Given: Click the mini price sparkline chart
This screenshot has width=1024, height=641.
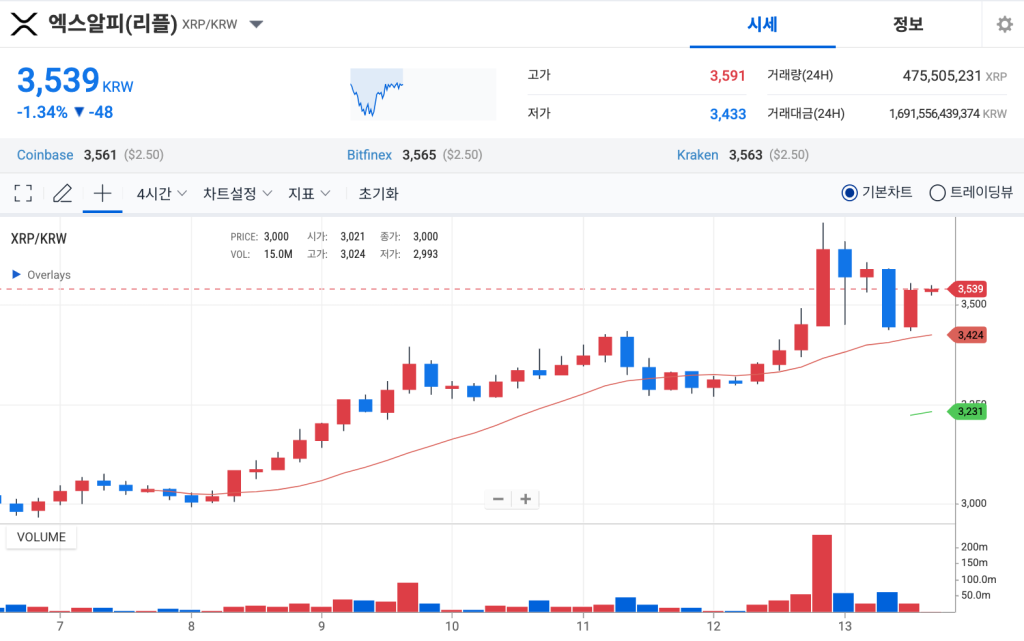Looking at the screenshot, I should pos(423,94).
